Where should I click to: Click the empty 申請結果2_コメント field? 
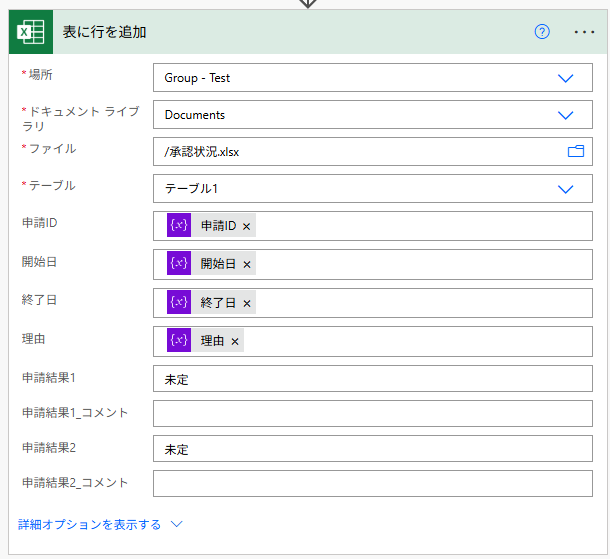[373, 484]
